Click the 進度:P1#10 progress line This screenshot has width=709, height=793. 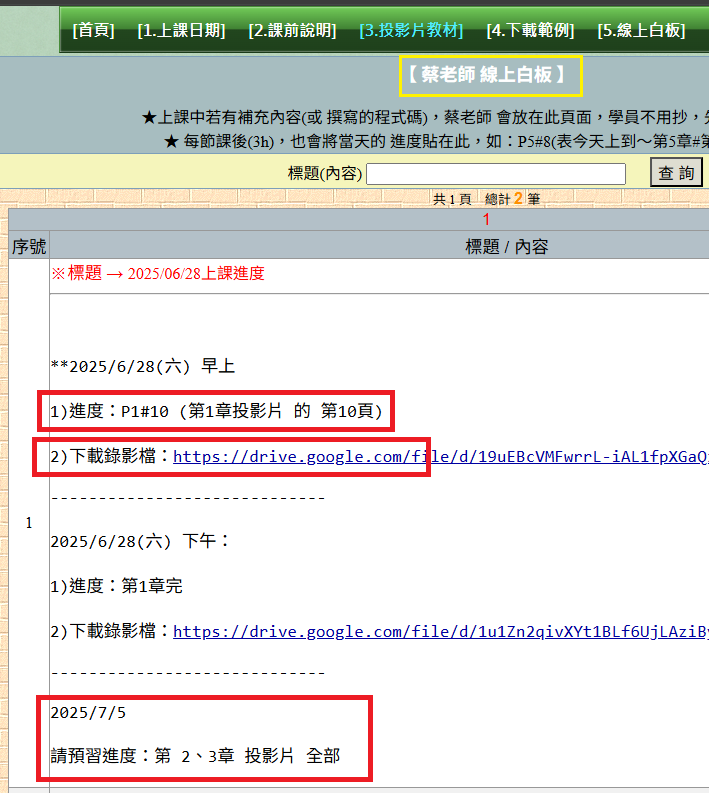pyautogui.click(x=216, y=411)
